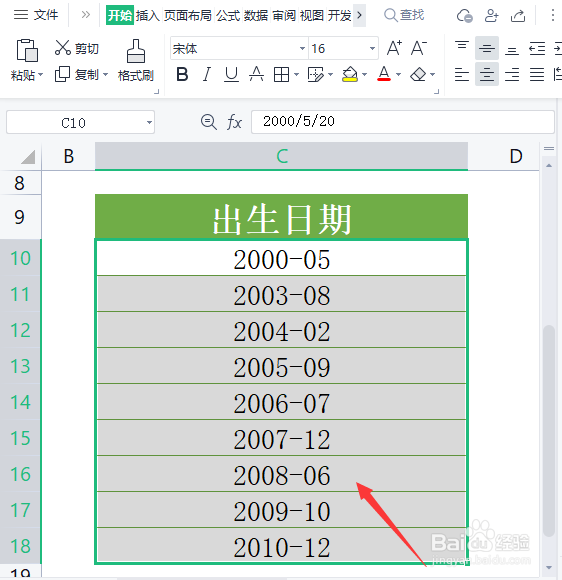This screenshot has width=562, height=580.
Task: Click formula bar showing 2000/5/20
Action: click(403, 122)
